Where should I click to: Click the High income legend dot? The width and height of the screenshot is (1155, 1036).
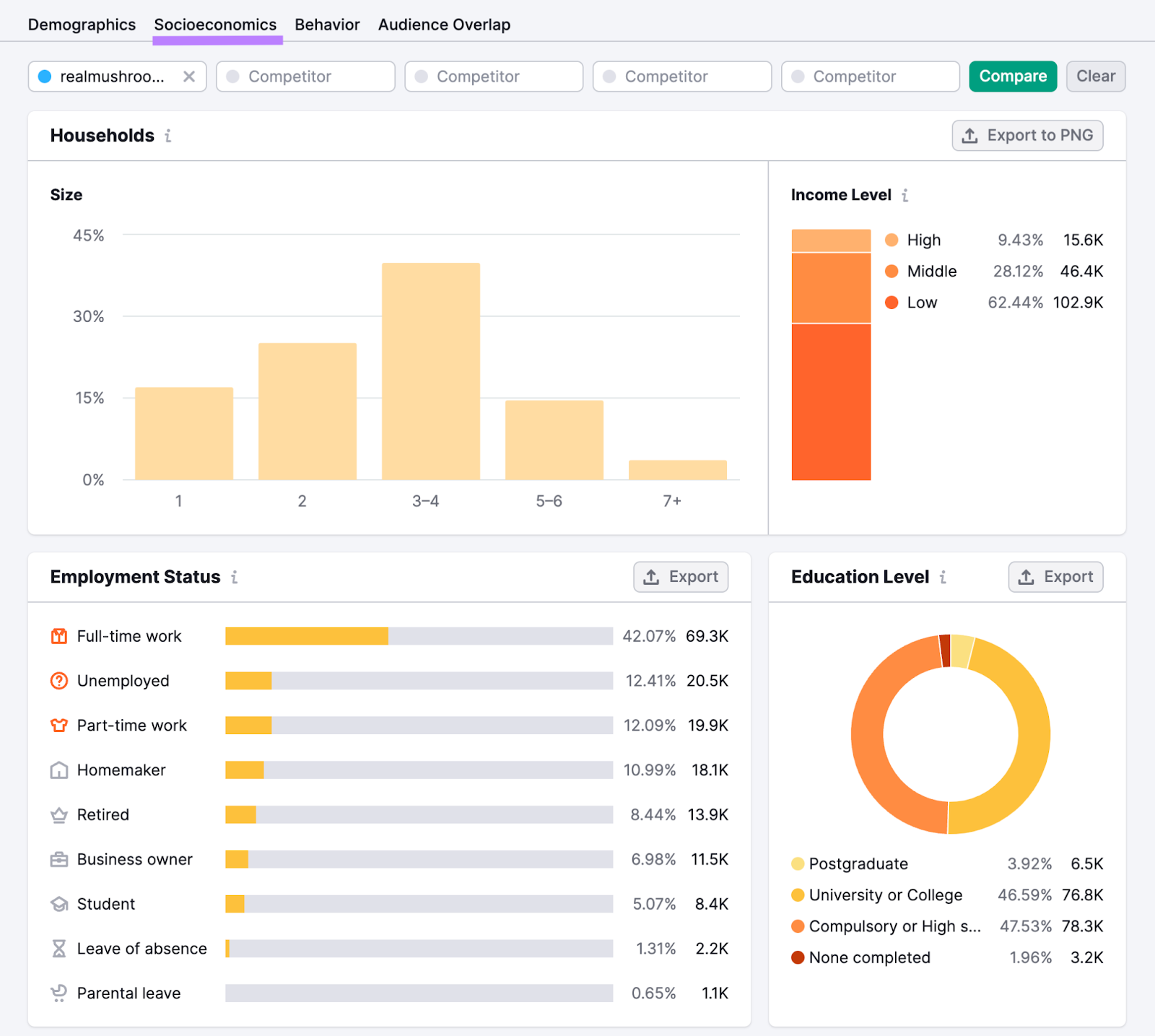coord(892,240)
